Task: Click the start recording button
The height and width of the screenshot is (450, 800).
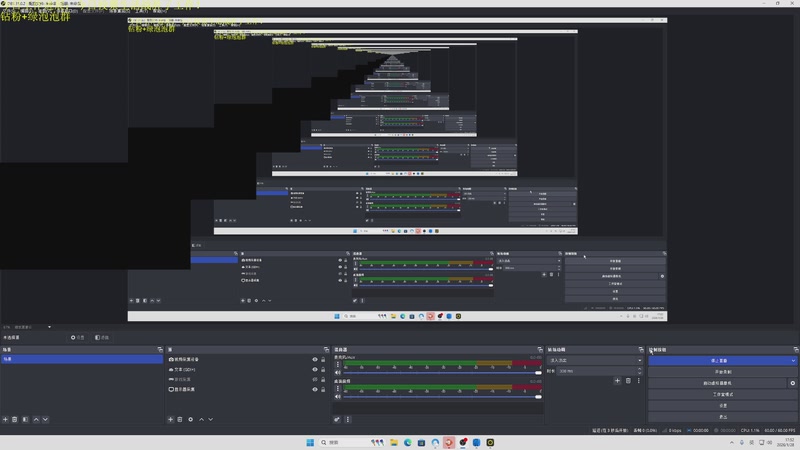Action: coord(723,372)
